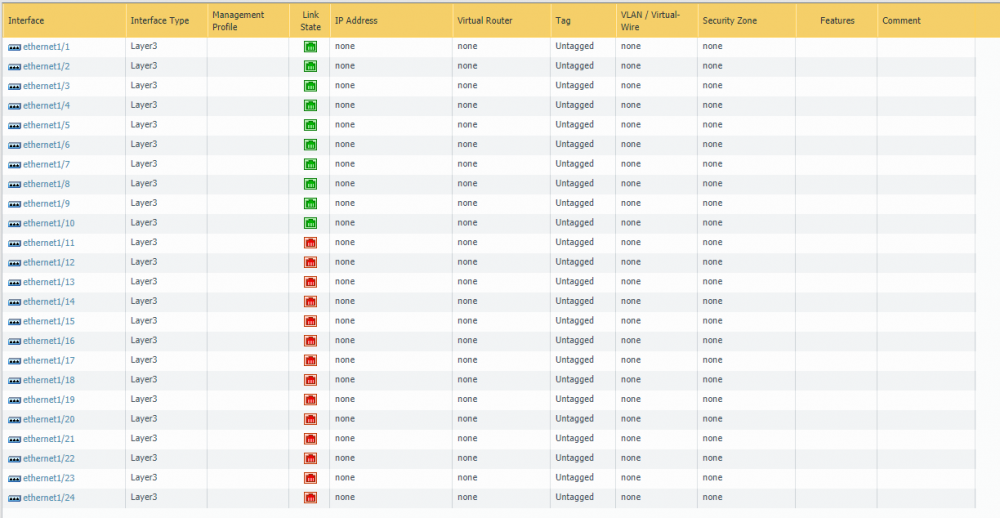The width and height of the screenshot is (1000, 518).
Task: Click the red link state icon for ethernet1/11
Action: point(311,243)
